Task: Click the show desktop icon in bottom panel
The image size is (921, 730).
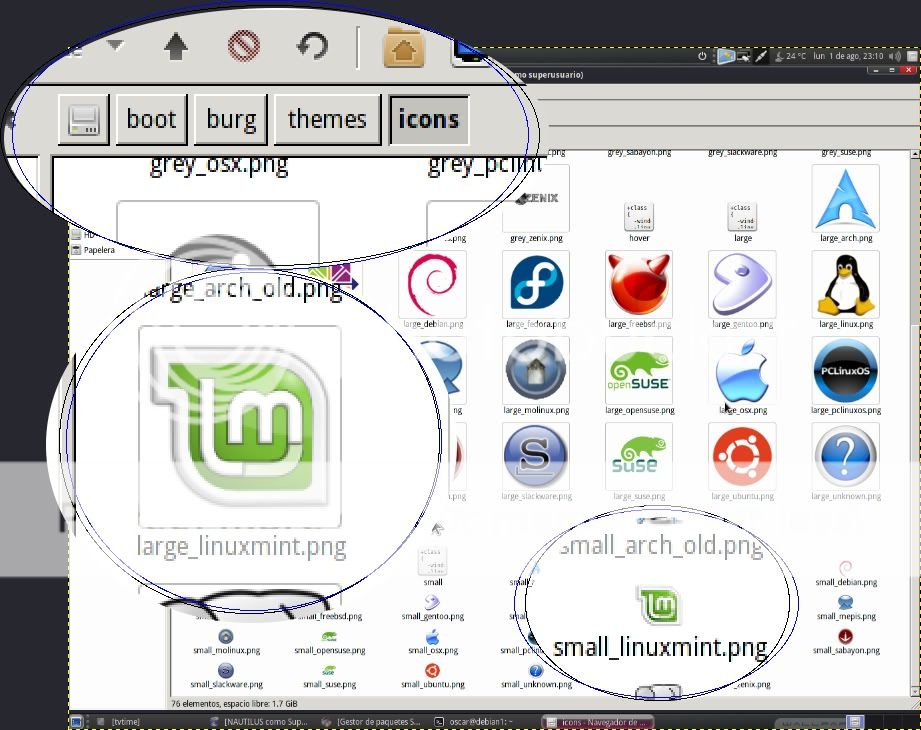Action: click(76, 721)
